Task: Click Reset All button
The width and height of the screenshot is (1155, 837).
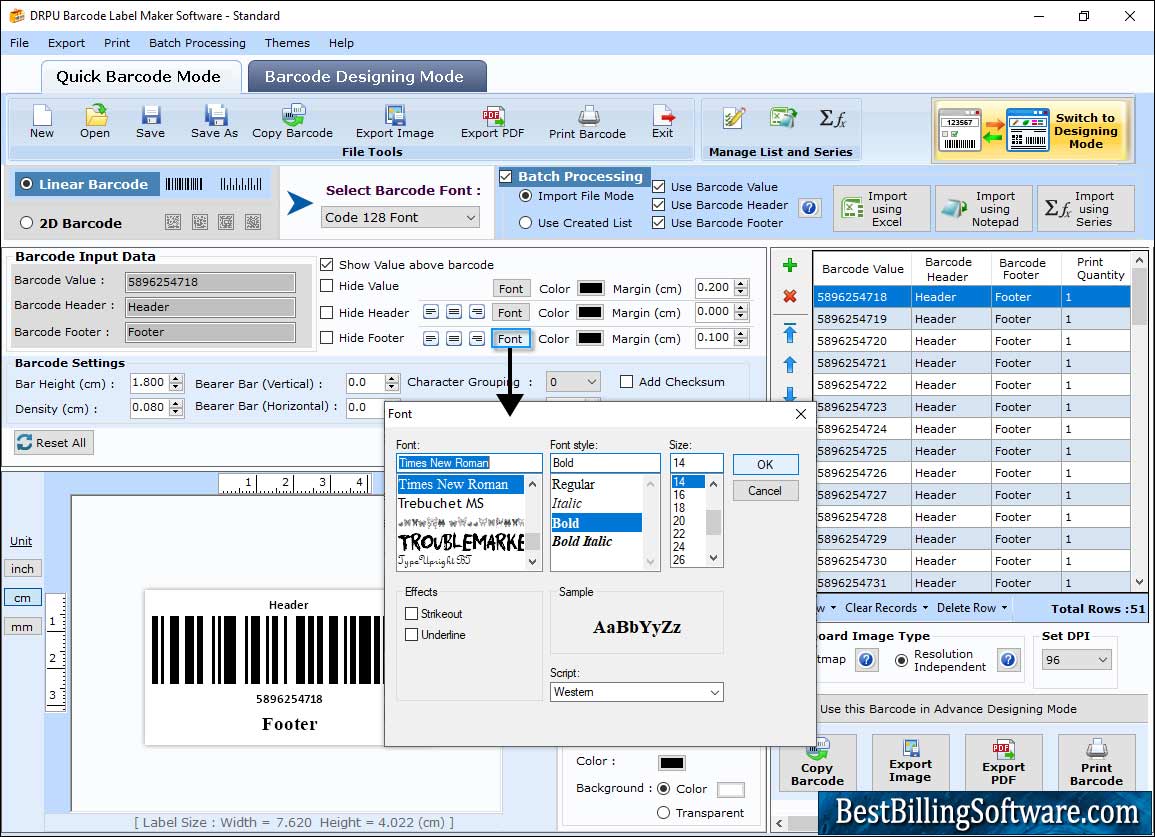Action: [x=54, y=443]
